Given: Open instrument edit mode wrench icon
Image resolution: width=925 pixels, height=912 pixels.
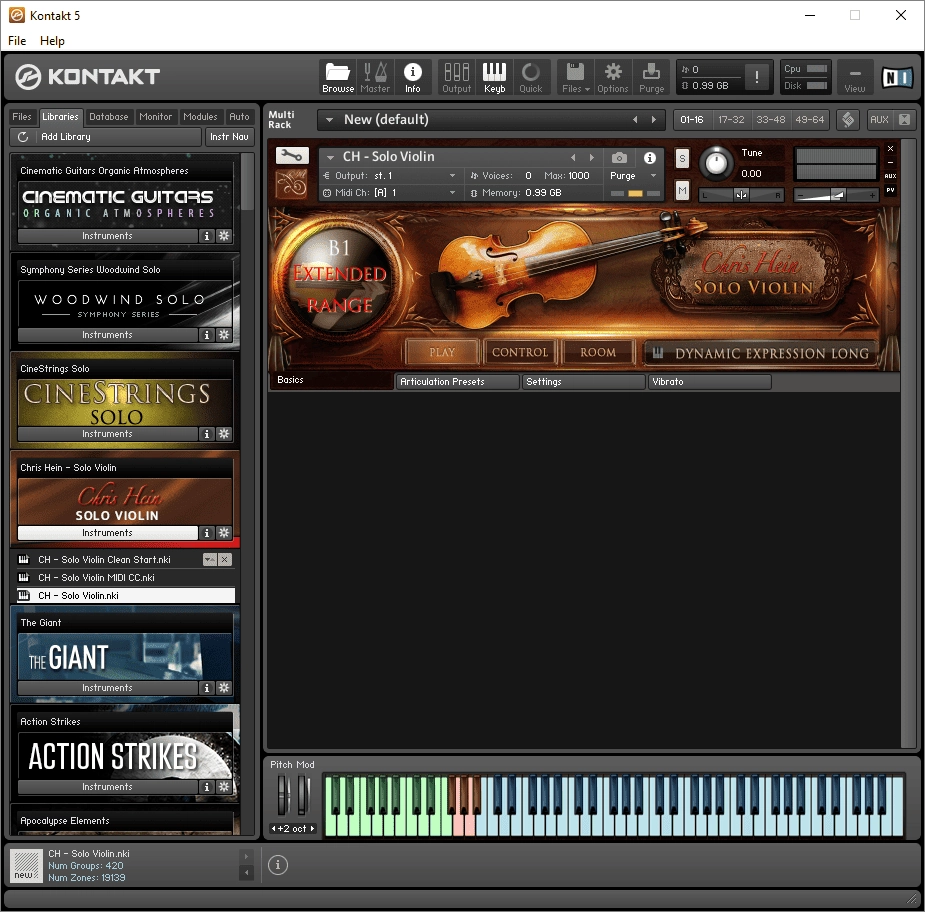Looking at the screenshot, I should (292, 156).
